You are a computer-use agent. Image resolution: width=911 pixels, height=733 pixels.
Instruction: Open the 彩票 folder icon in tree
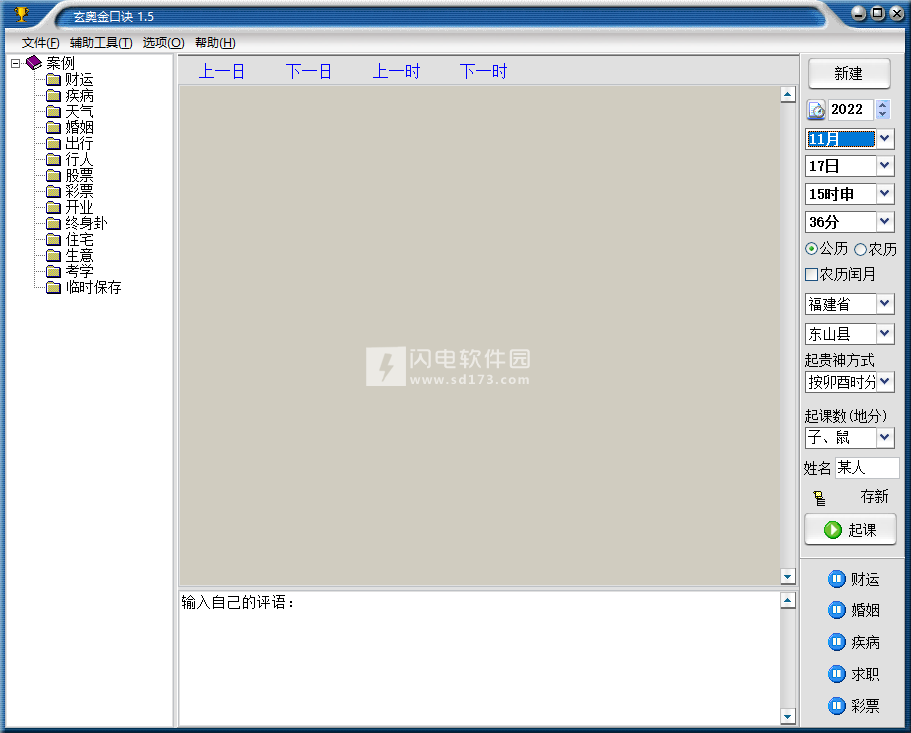click(x=53, y=191)
